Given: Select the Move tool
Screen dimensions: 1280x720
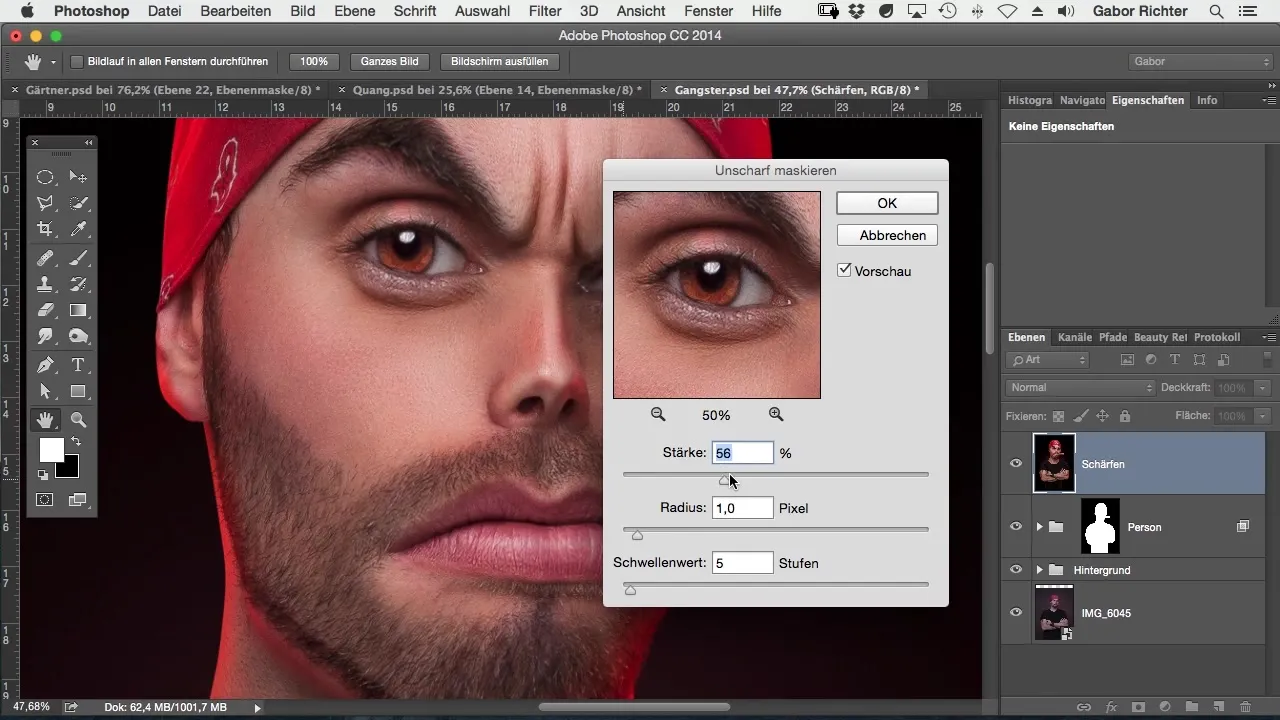Looking at the screenshot, I should click(x=78, y=177).
